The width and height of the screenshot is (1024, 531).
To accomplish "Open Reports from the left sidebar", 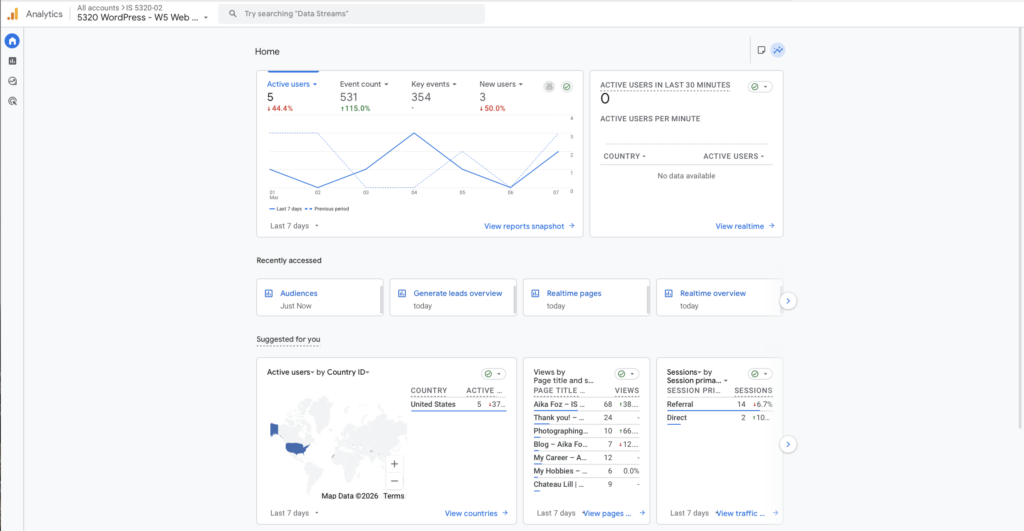I will tap(12, 61).
